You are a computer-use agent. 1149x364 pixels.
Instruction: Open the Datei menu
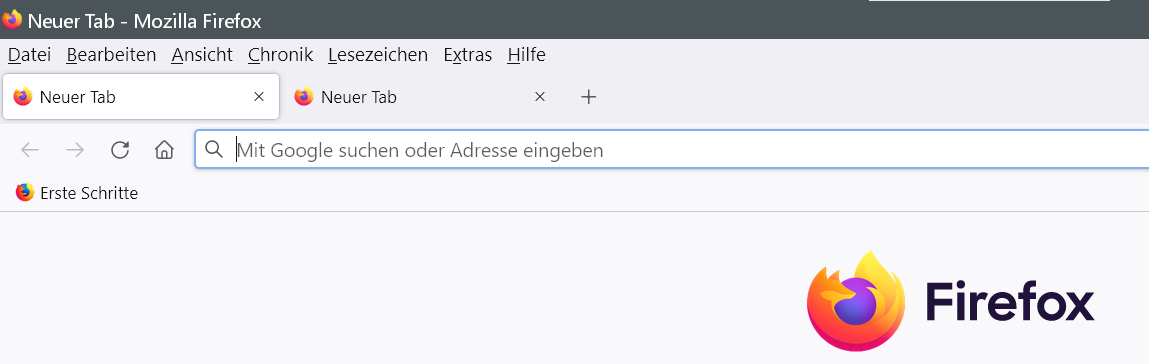click(x=29, y=55)
